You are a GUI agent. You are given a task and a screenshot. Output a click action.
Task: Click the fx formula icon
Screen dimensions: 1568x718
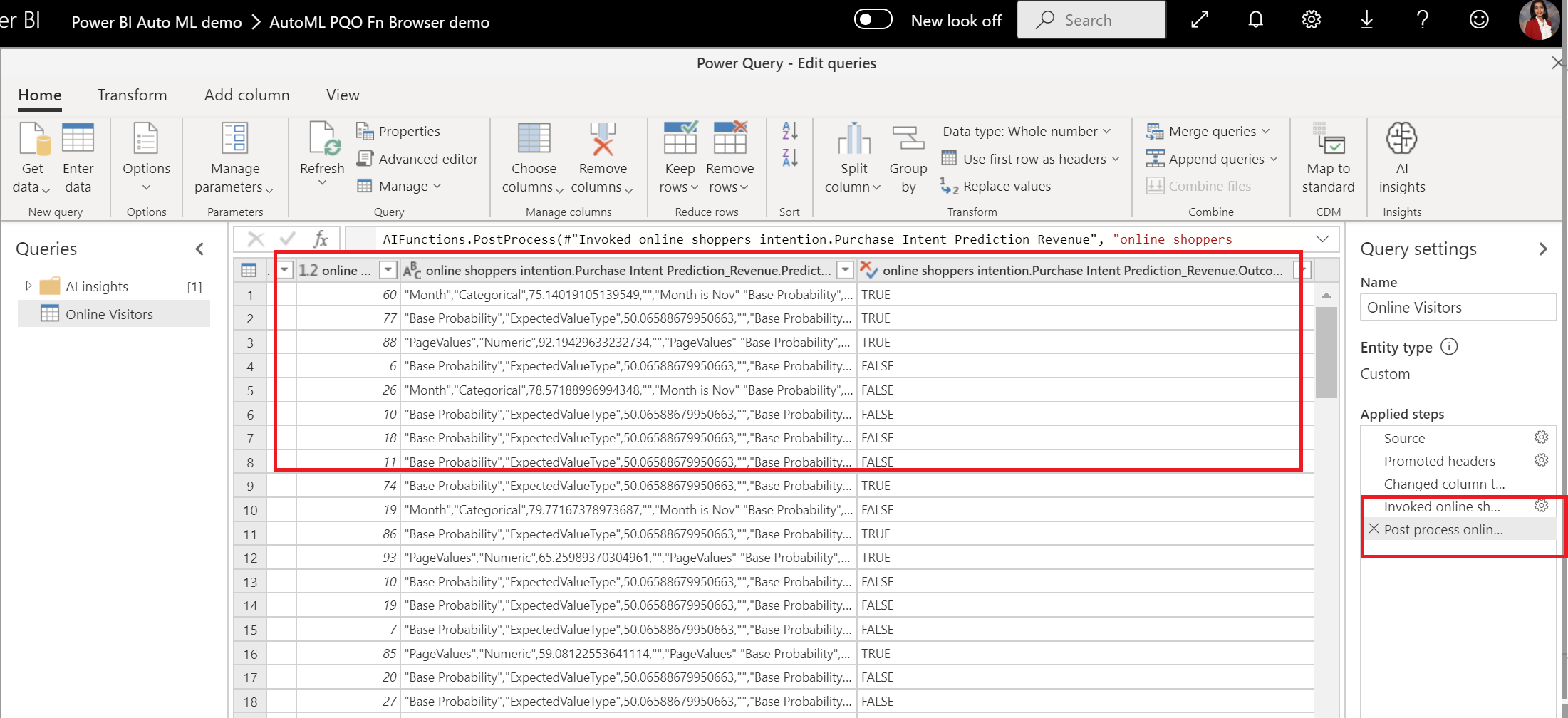[x=321, y=239]
